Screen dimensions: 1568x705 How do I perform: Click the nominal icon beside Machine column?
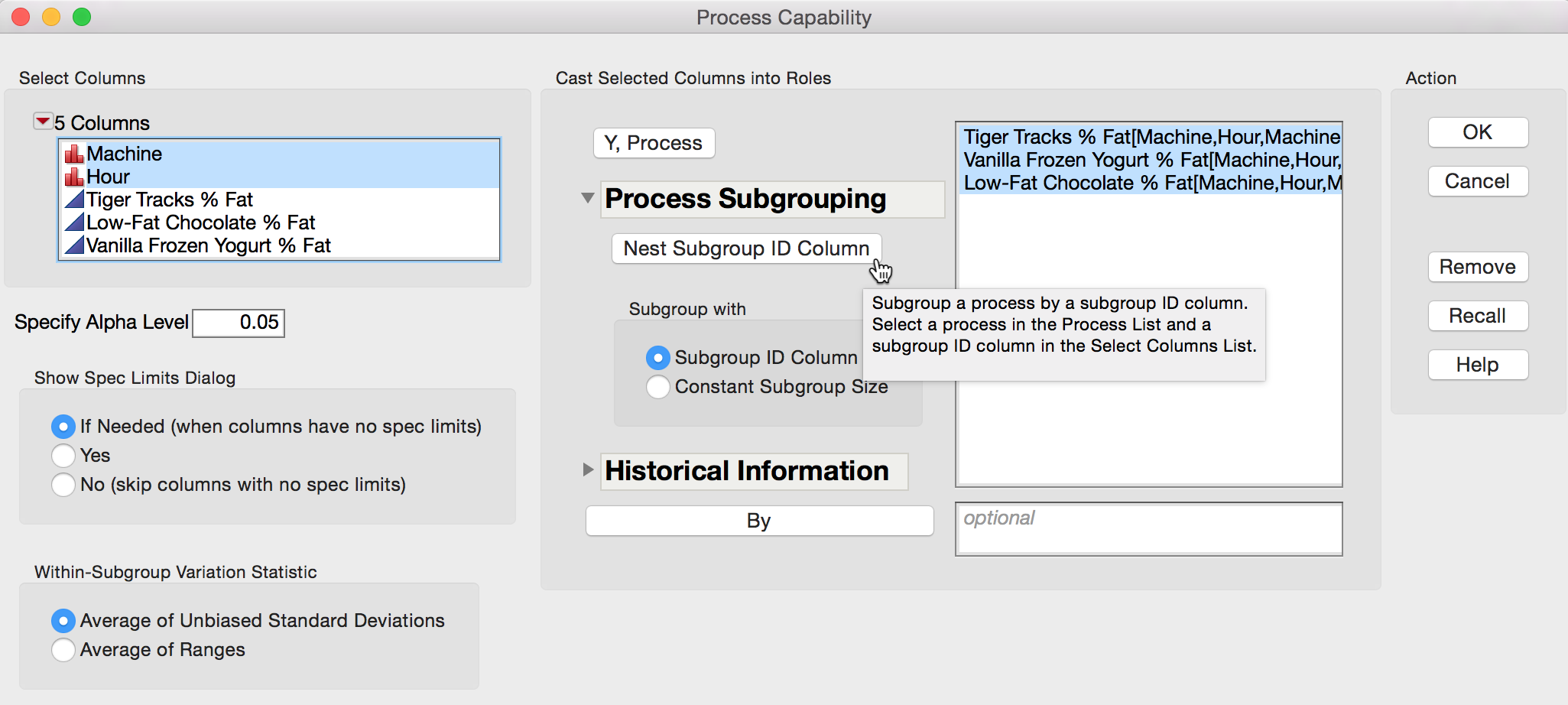pyautogui.click(x=74, y=154)
